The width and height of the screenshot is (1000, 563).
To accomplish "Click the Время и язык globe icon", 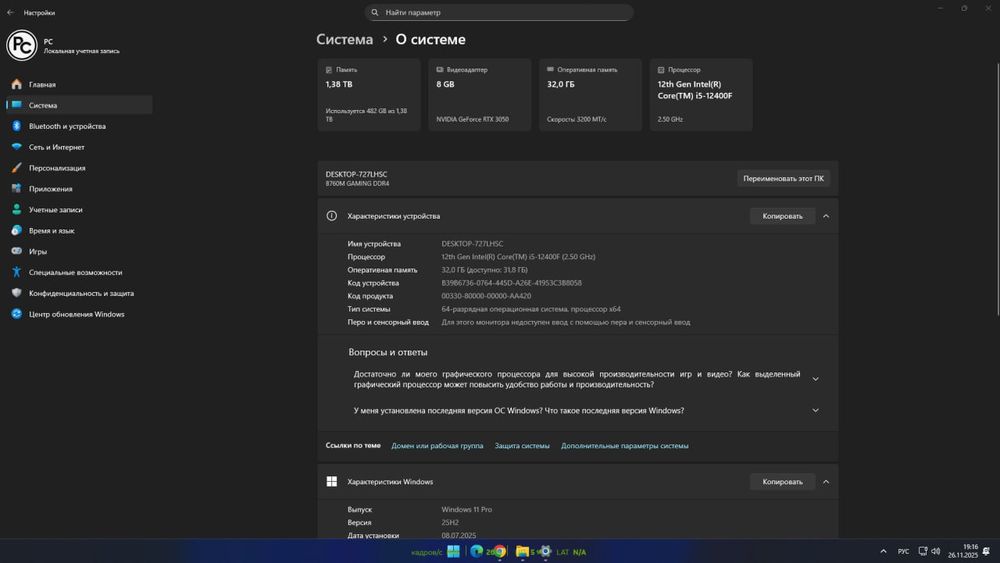I will click(x=17, y=230).
